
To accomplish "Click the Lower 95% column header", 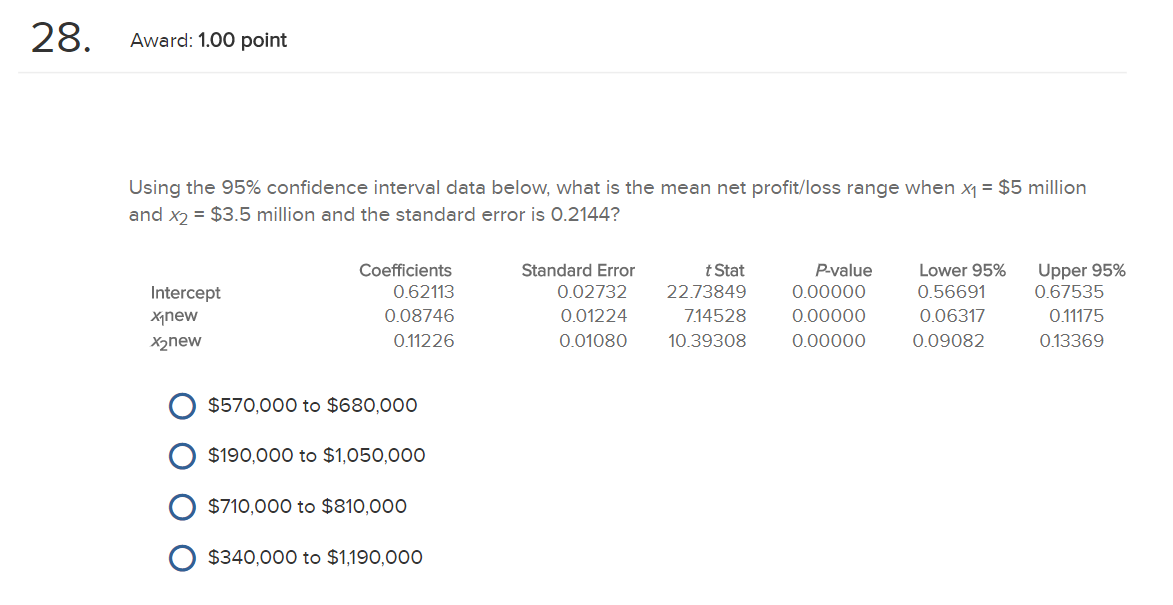I will click(962, 270).
